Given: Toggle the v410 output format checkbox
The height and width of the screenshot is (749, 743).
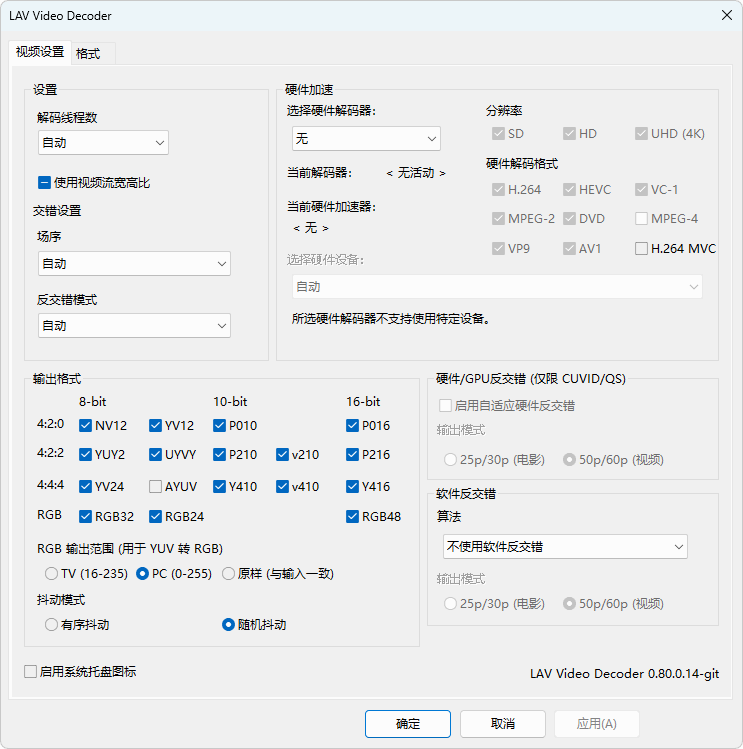Looking at the screenshot, I should [284, 487].
